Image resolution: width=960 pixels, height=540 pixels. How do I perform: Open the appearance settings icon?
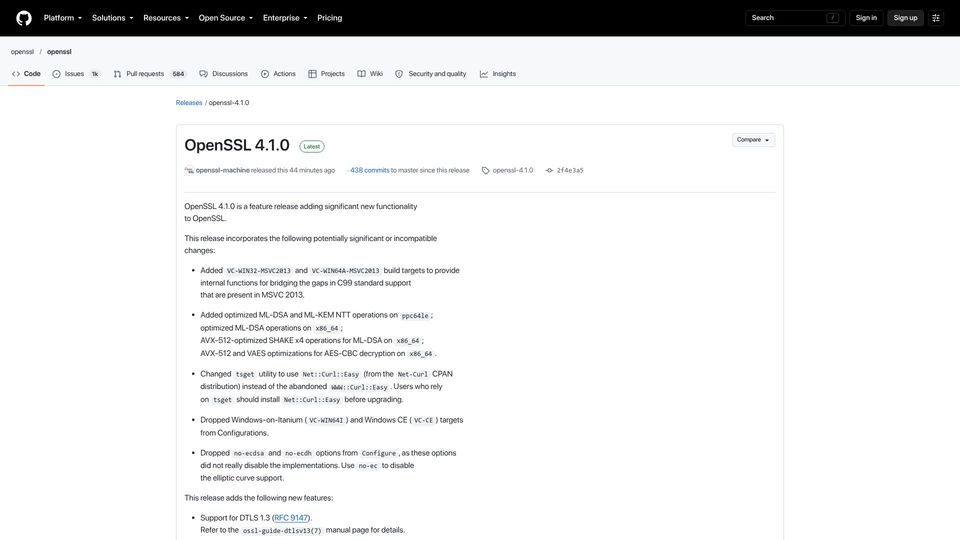[936, 18]
